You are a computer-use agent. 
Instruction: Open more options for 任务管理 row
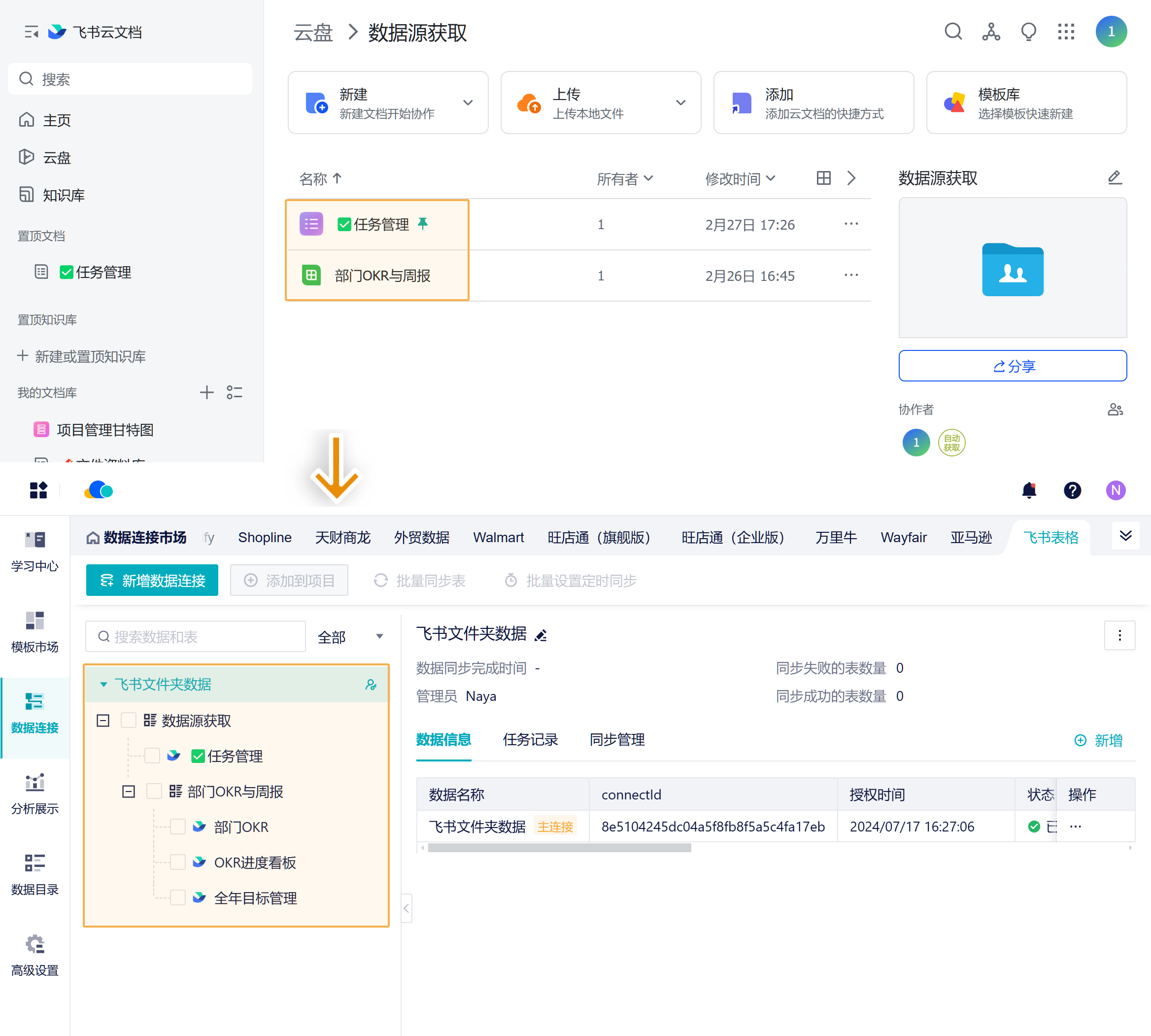pyautogui.click(x=851, y=224)
